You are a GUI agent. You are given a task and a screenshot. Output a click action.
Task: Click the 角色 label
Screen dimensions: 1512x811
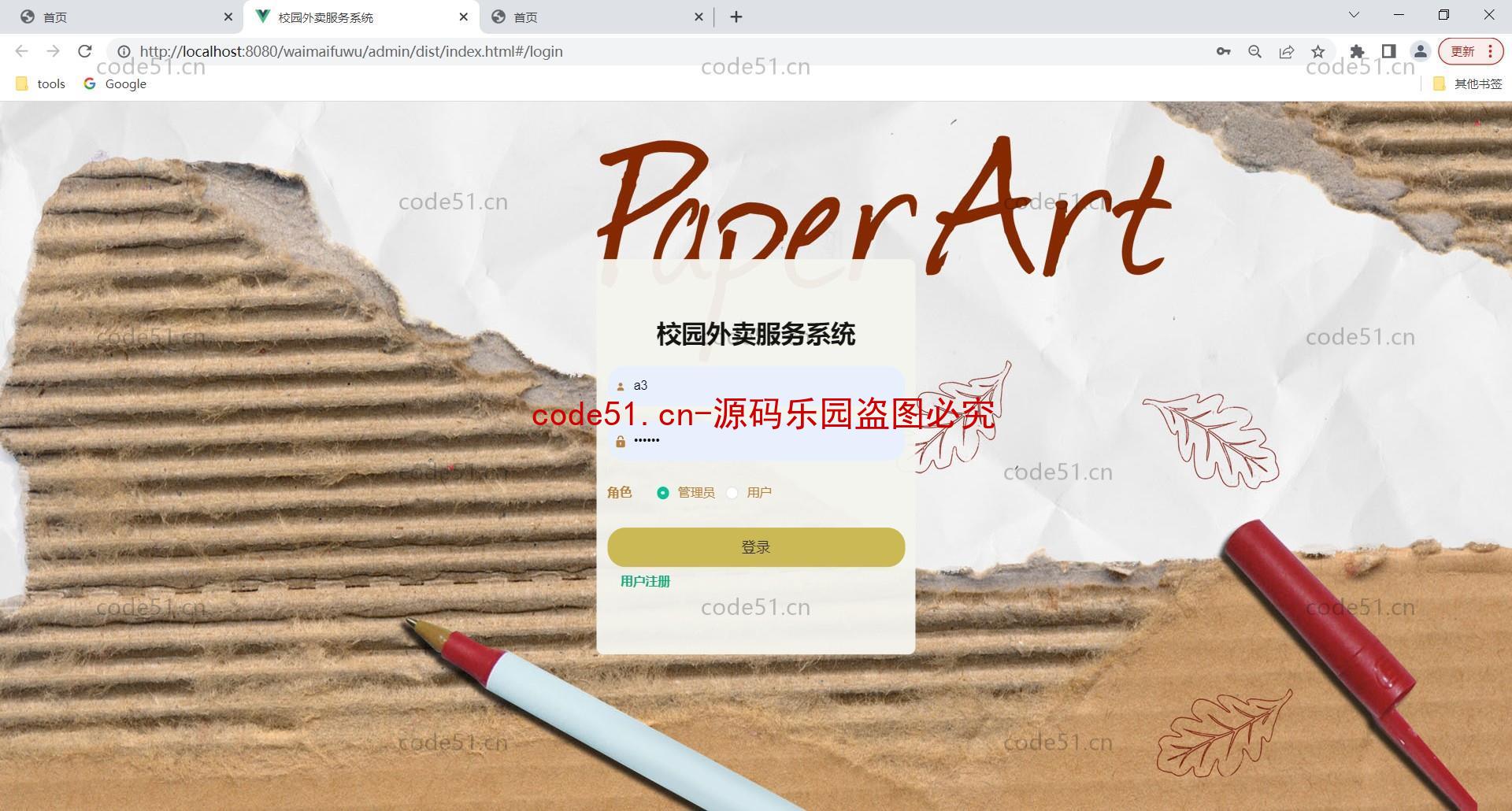tap(620, 492)
